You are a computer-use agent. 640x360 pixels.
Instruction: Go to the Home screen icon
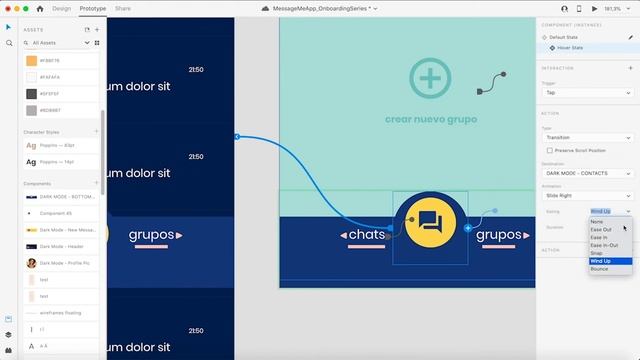pos(40,9)
